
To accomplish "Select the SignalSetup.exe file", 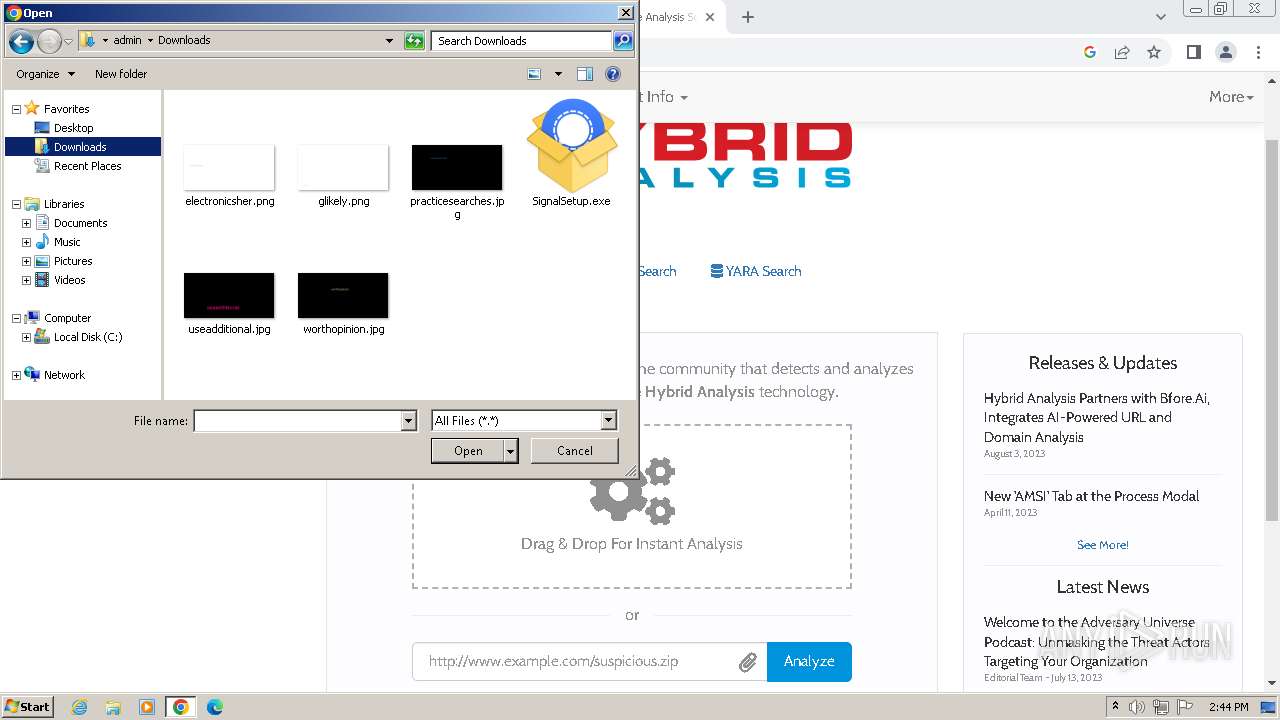I will click(x=571, y=153).
